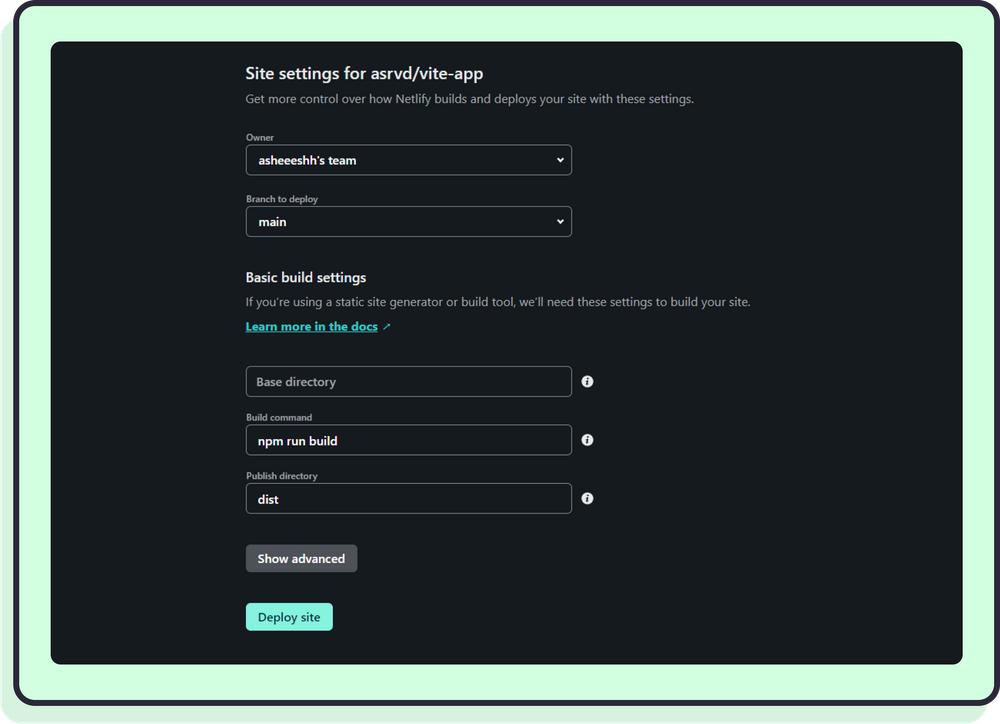1000x724 pixels.
Task: Click the chevron arrow in Owner dropdown
Action: click(559, 160)
